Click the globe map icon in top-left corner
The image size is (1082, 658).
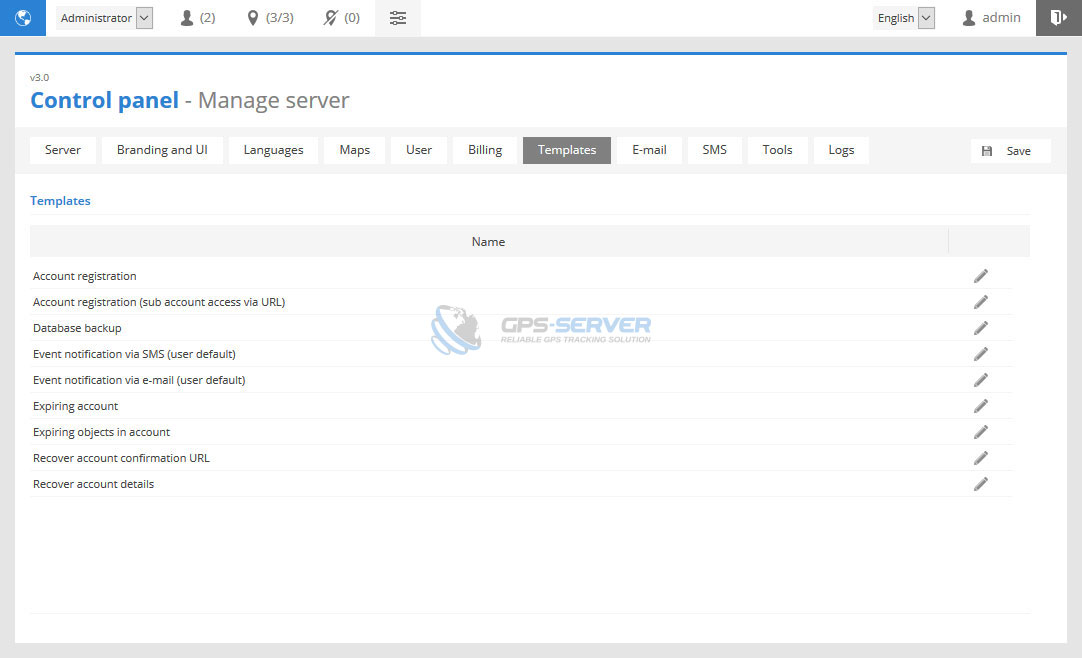[23, 18]
